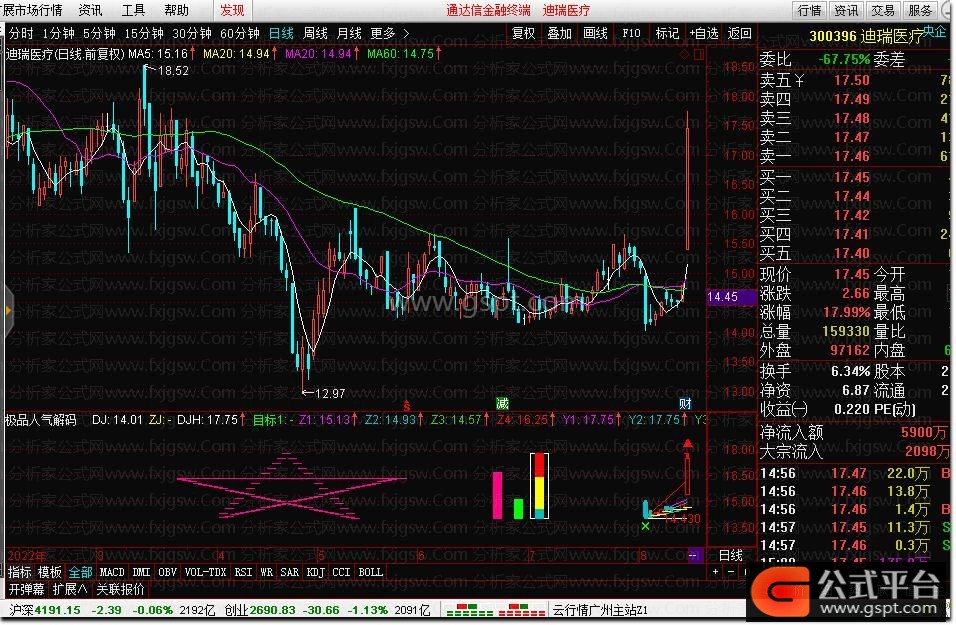
Task: Activate the 画线 drawing tool
Action: (595, 33)
